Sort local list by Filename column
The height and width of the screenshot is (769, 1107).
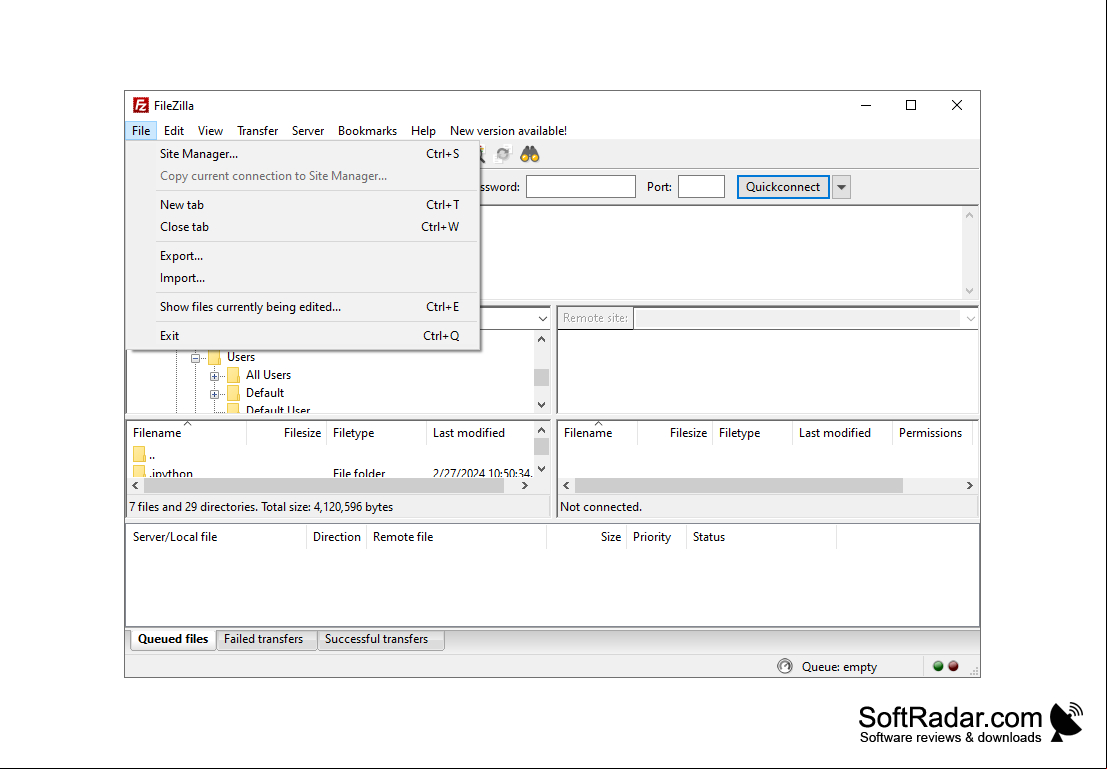click(x=186, y=433)
